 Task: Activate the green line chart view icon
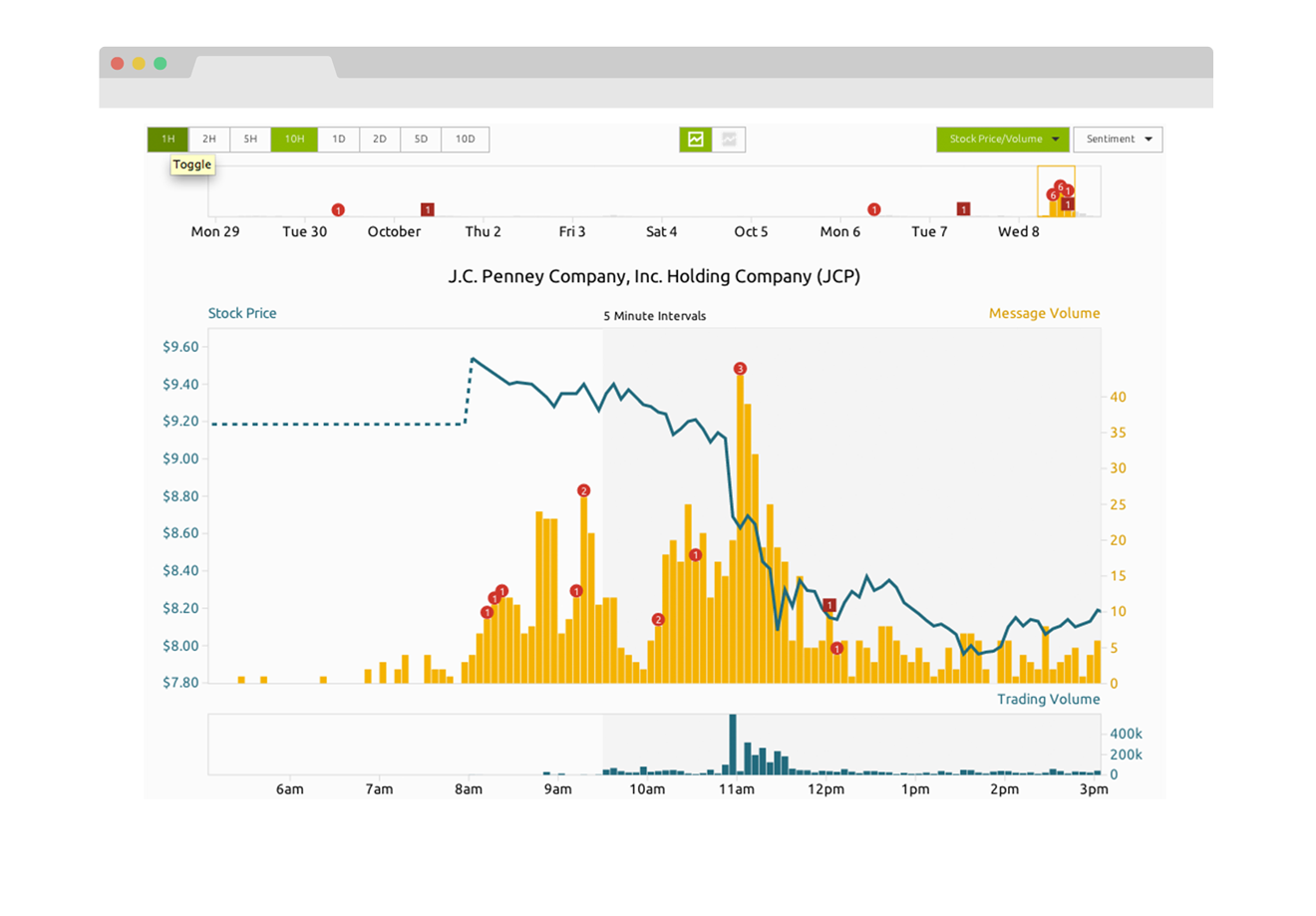696,140
